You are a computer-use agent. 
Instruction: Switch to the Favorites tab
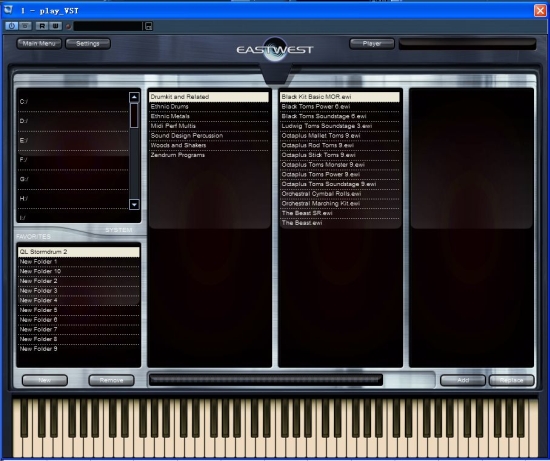(x=33, y=236)
